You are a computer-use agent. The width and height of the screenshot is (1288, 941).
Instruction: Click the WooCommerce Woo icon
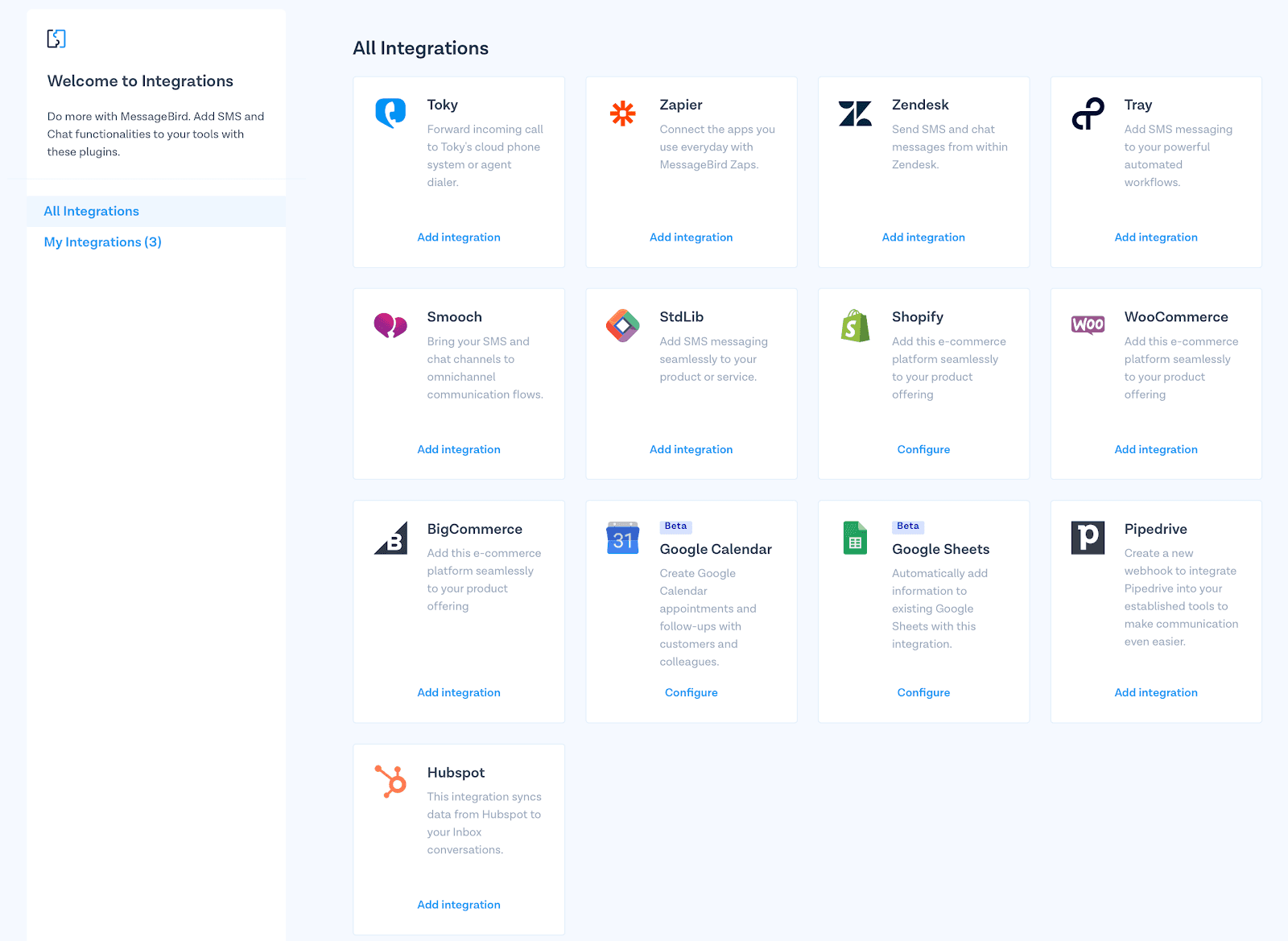tap(1088, 324)
